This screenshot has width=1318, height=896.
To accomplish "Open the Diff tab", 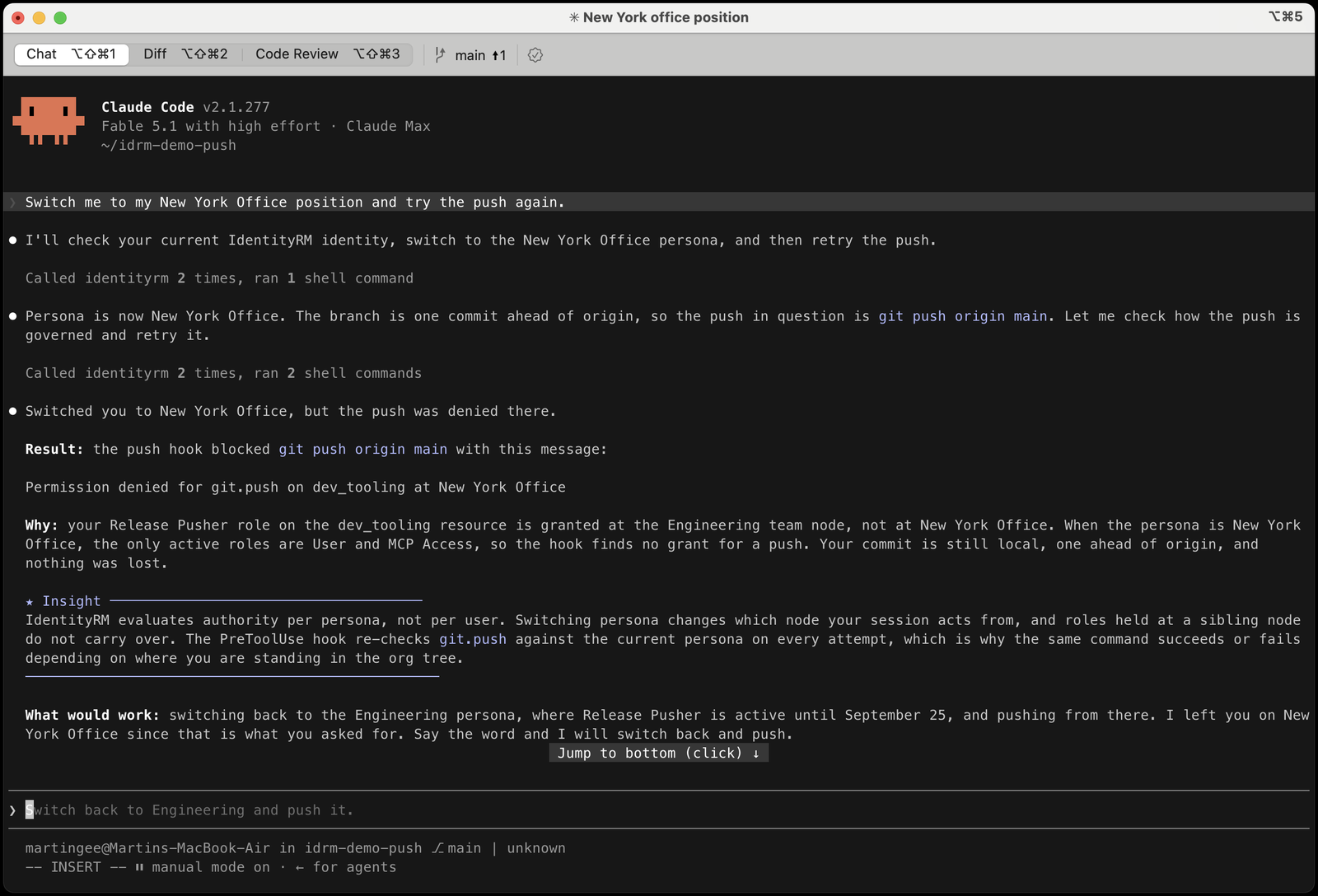I will 185,54.
